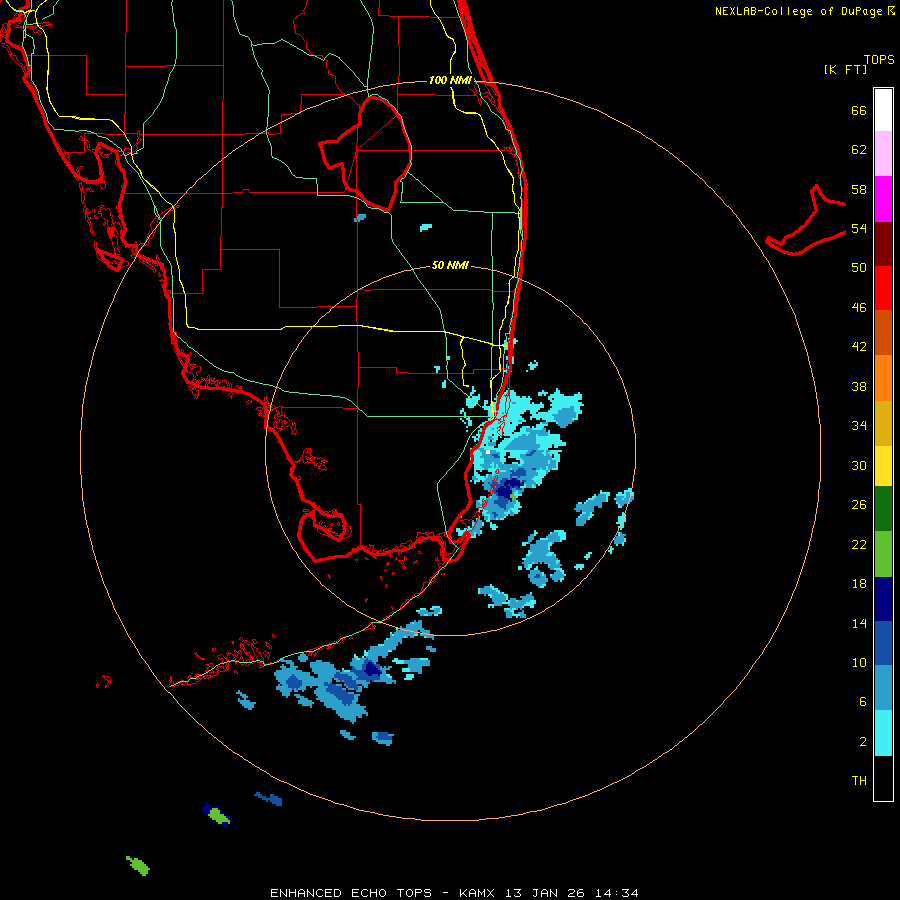
Task: Click the dark orange legend swatch
Action: [883, 333]
